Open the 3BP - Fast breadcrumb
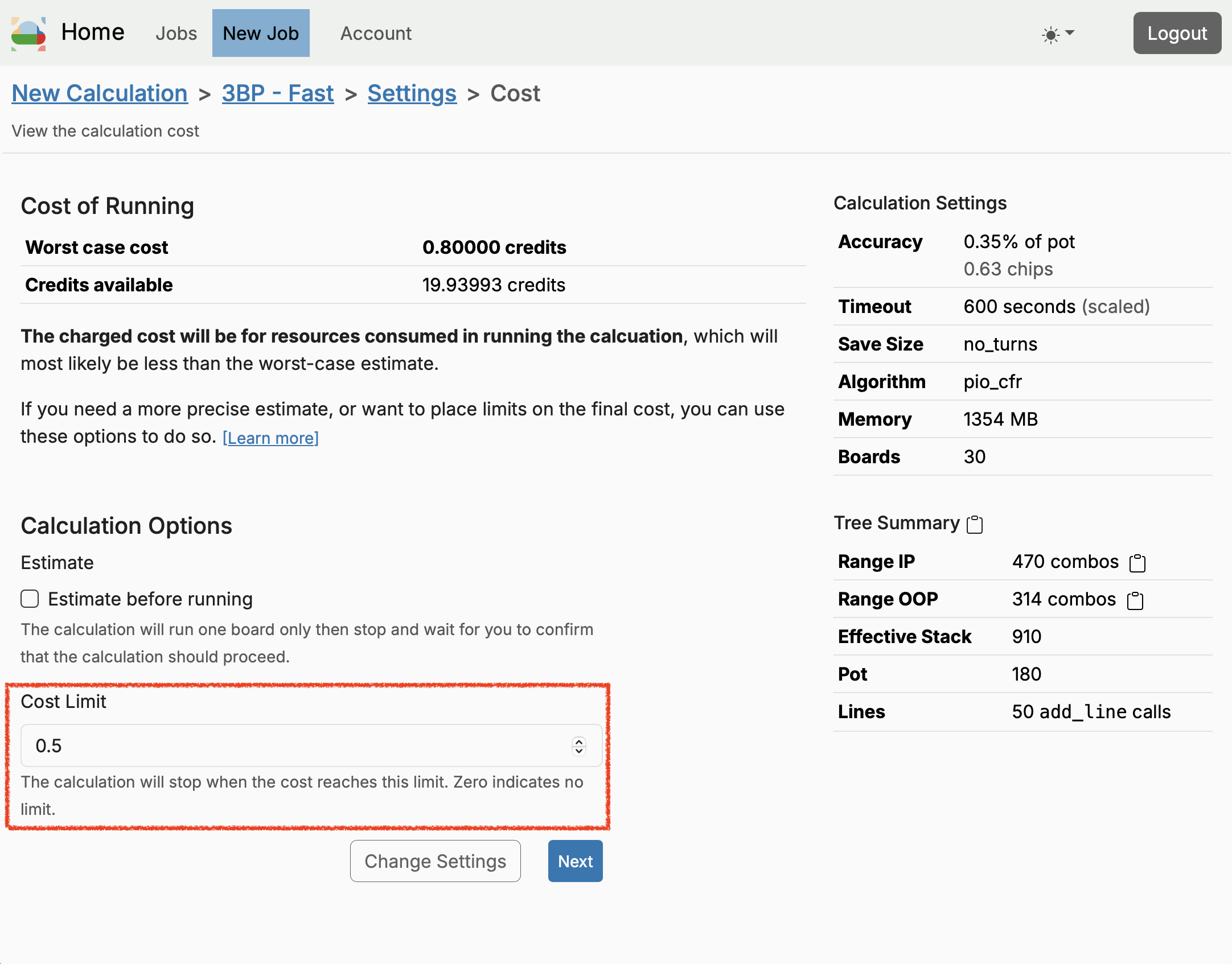1232x964 pixels. click(277, 93)
